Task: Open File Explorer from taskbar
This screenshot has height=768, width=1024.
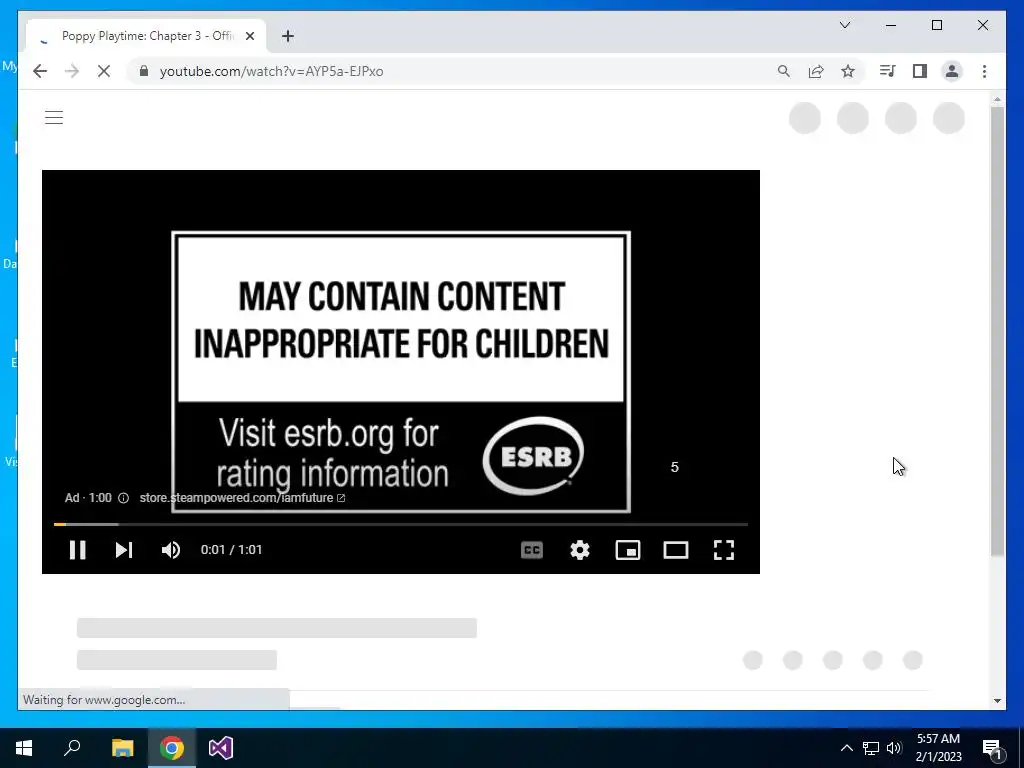Action: click(122, 748)
